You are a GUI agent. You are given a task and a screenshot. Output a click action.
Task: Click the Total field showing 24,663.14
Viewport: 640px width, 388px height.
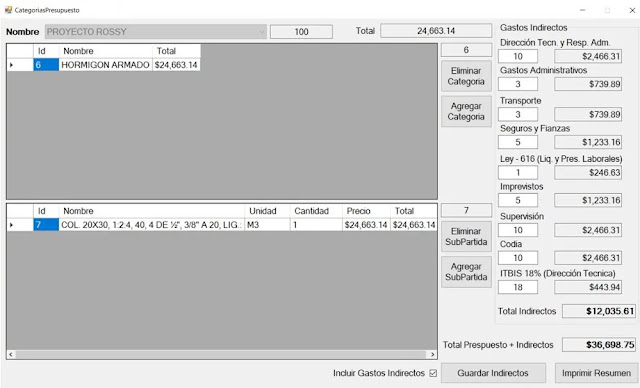pos(436,31)
